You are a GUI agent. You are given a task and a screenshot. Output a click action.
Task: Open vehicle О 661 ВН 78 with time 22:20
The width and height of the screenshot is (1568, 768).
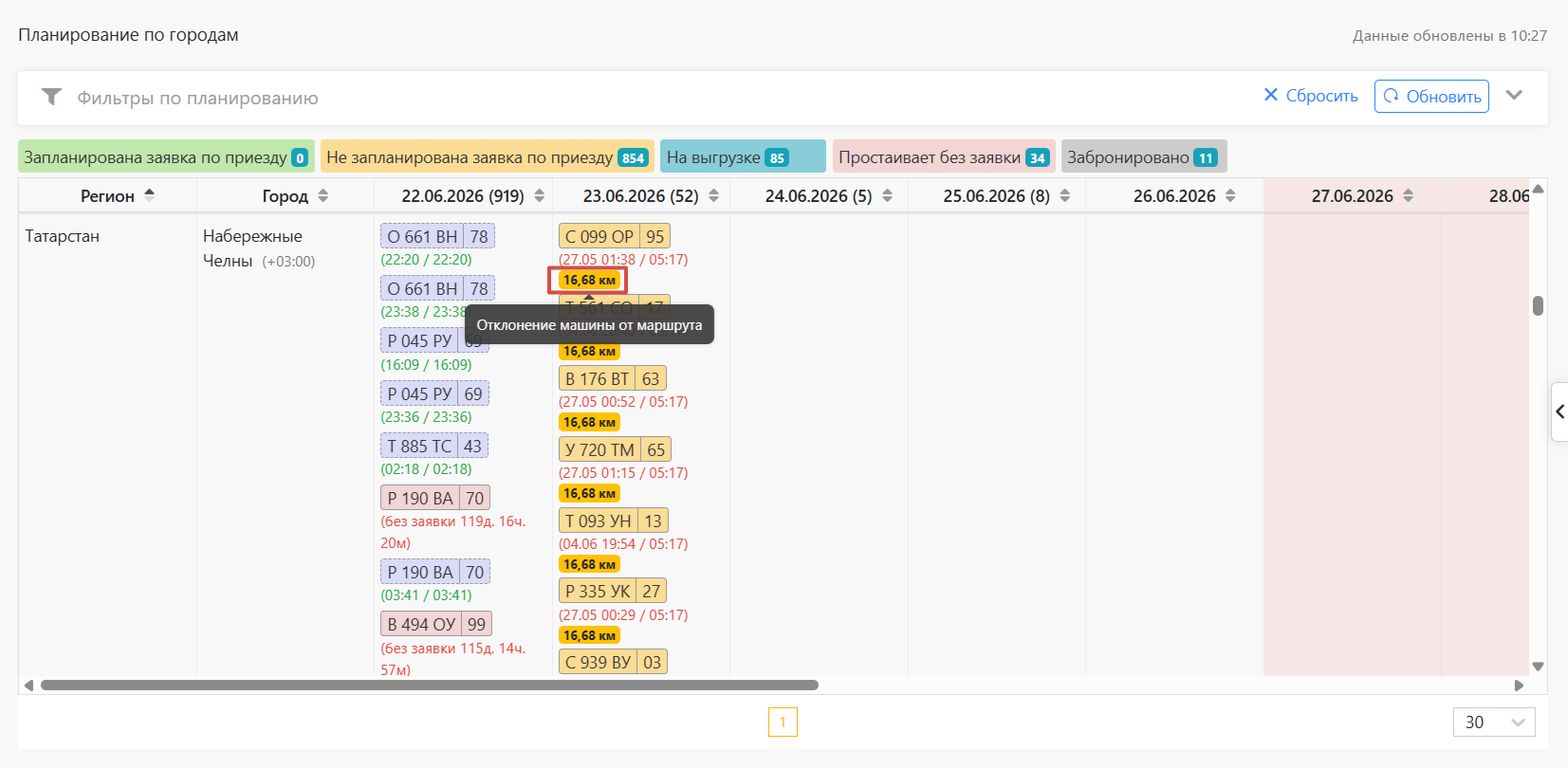click(437, 236)
